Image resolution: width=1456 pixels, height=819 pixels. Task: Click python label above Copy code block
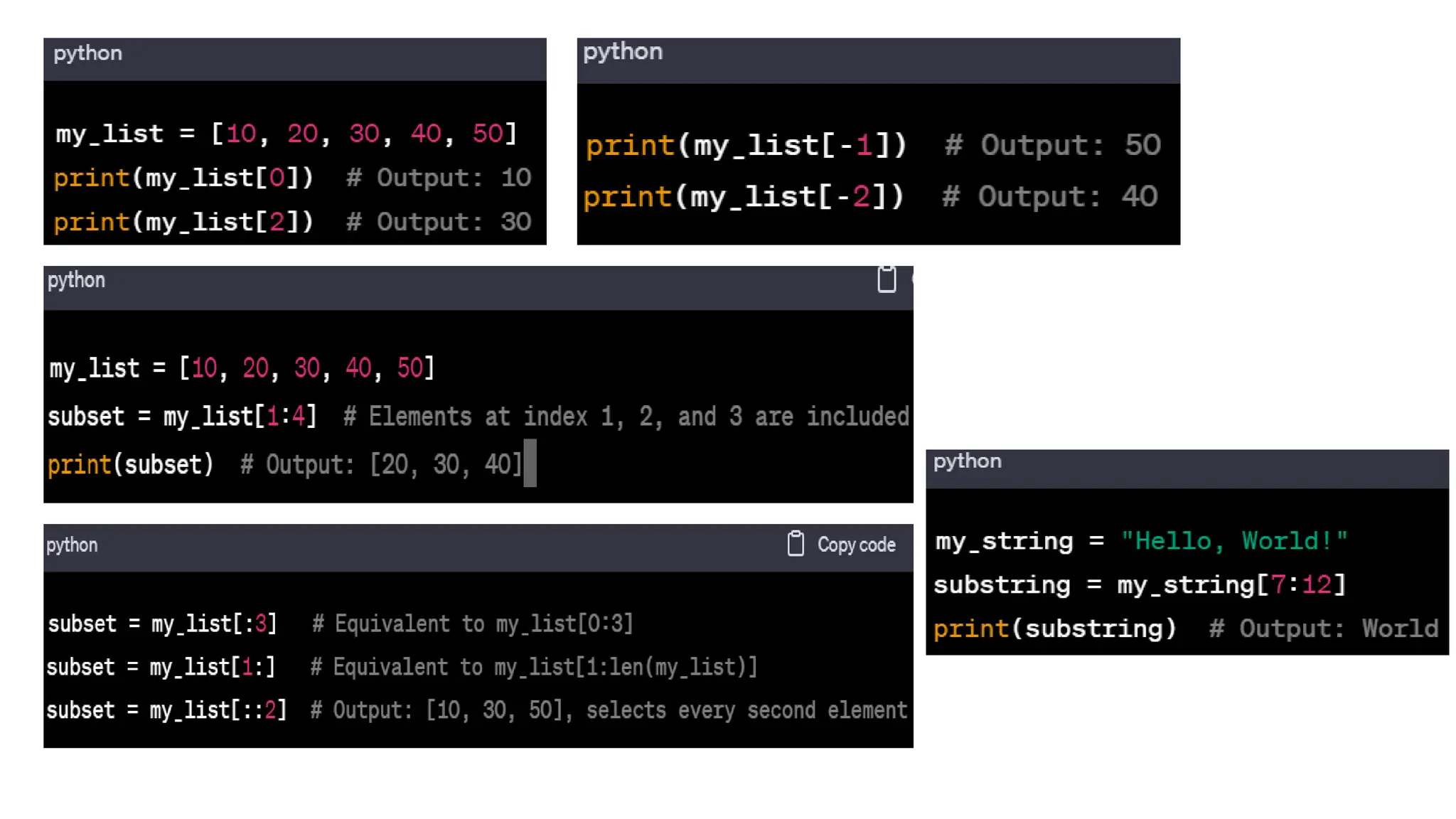[72, 545]
